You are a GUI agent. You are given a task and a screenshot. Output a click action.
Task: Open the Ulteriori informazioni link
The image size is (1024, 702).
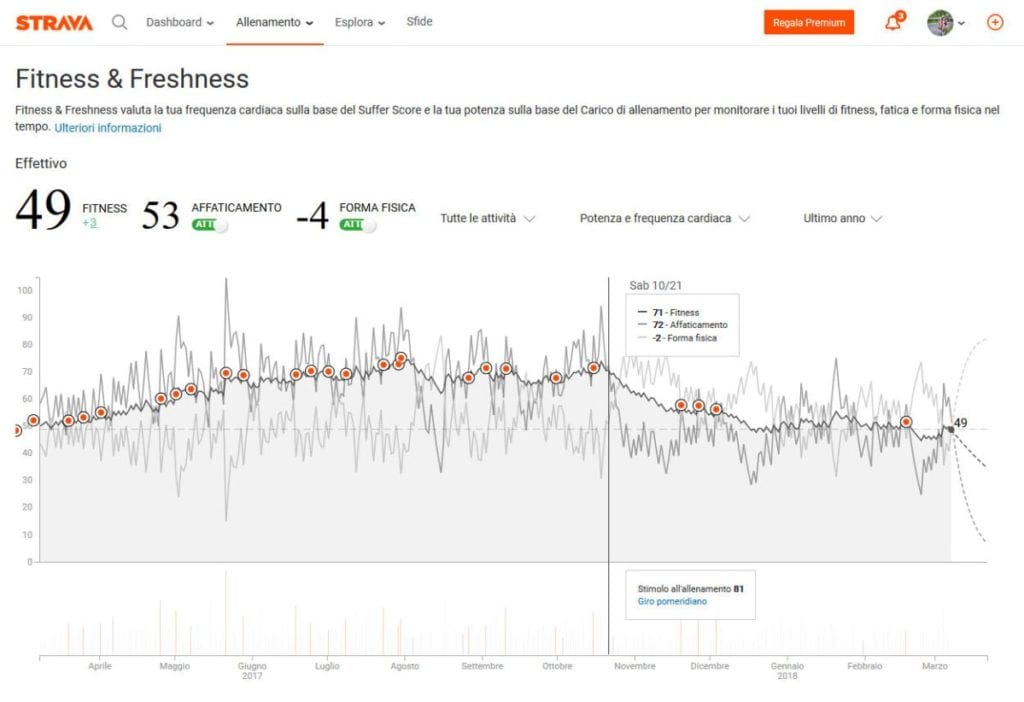108,128
